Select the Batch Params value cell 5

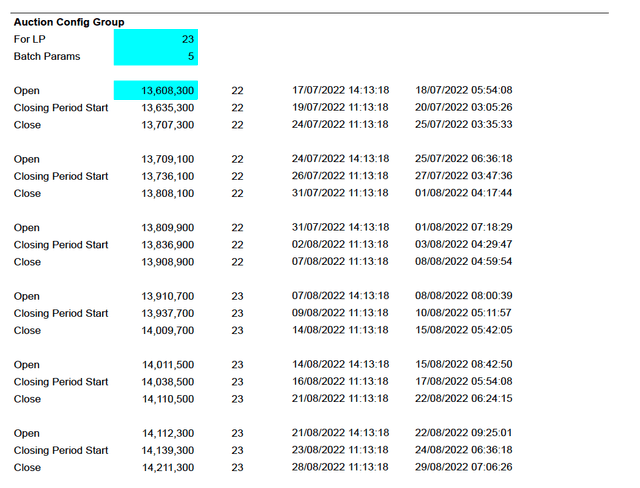[x=156, y=56]
